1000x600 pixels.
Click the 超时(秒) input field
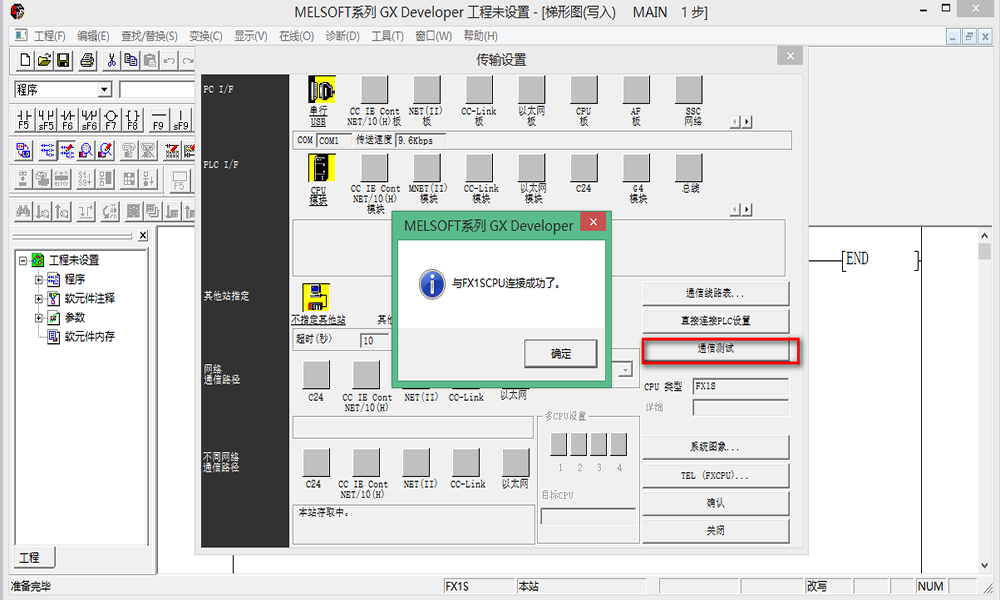point(374,341)
